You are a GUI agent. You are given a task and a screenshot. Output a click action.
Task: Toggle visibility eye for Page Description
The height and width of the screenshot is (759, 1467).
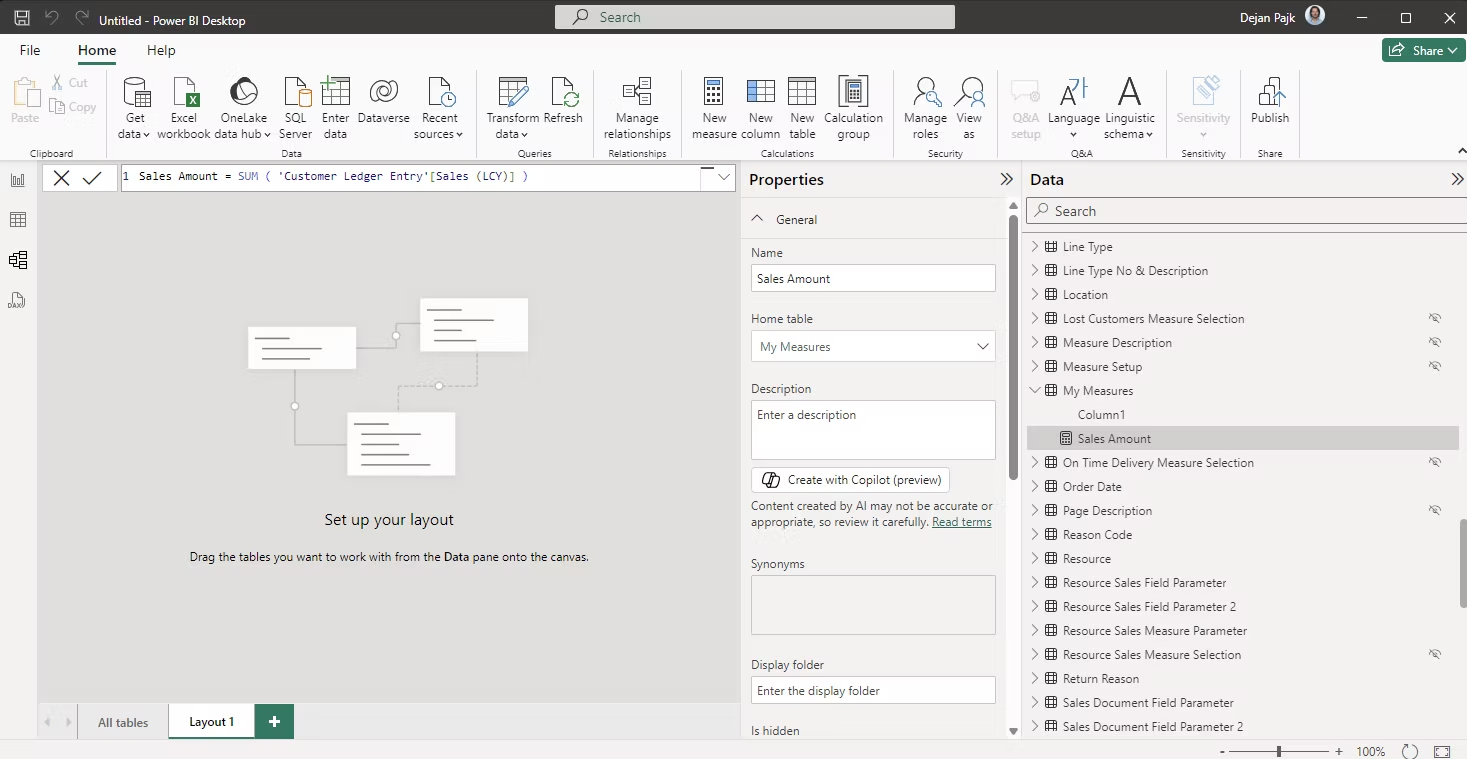pos(1435,511)
